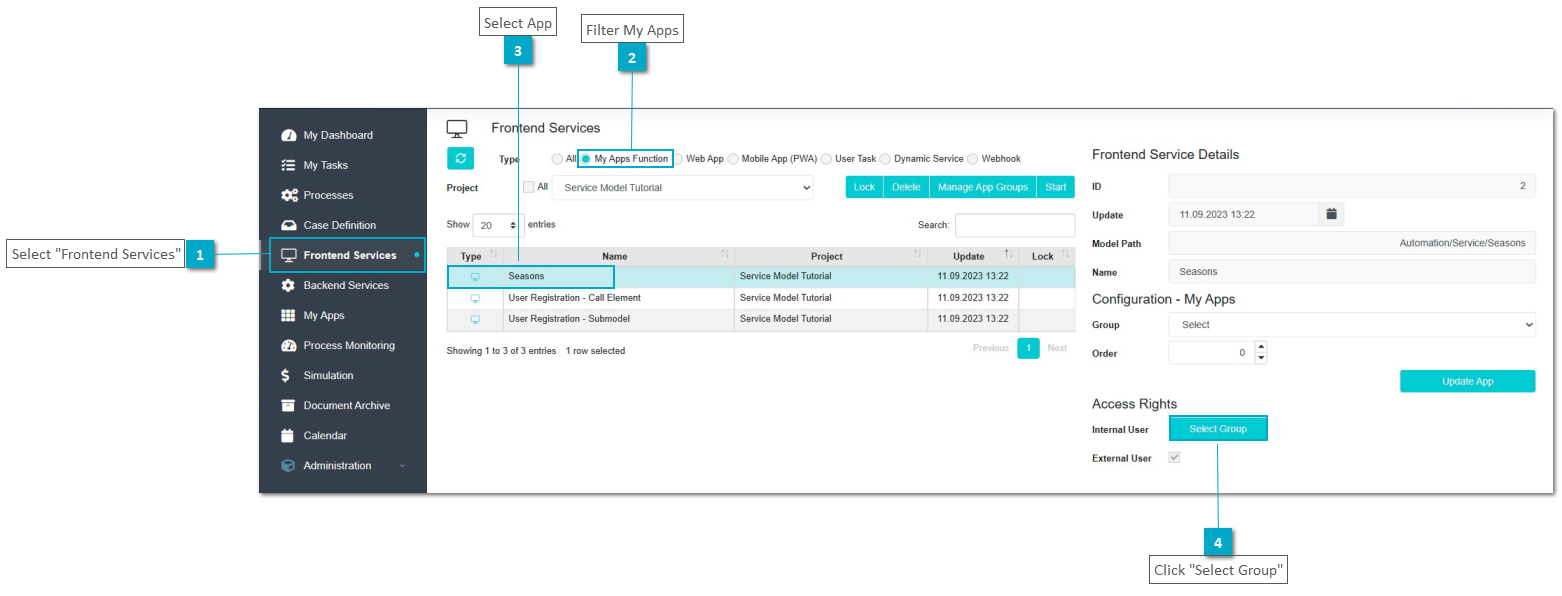Select the All type radio button
Screen dimensions: 1562x596
[557, 159]
